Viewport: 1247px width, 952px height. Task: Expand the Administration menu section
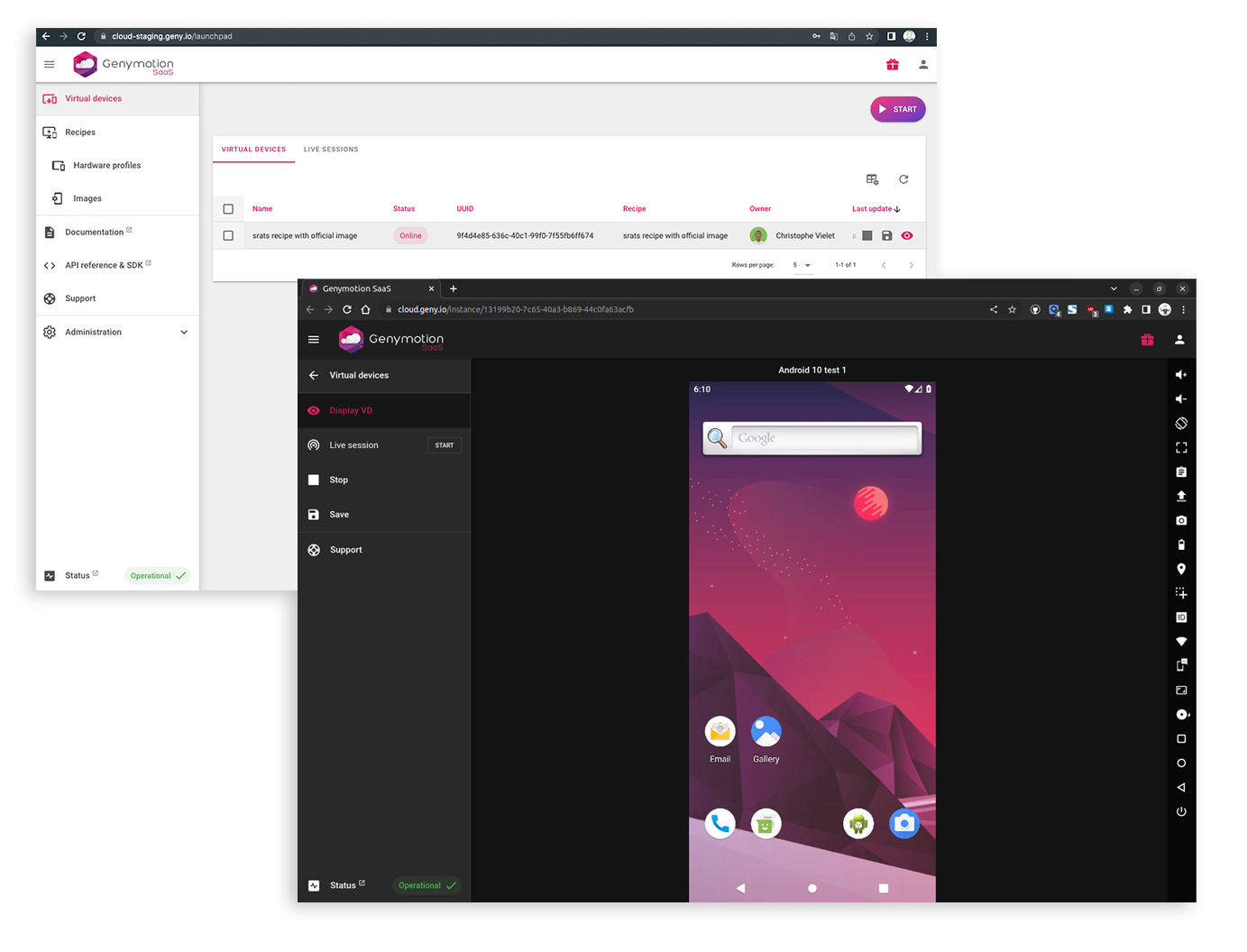[184, 333]
